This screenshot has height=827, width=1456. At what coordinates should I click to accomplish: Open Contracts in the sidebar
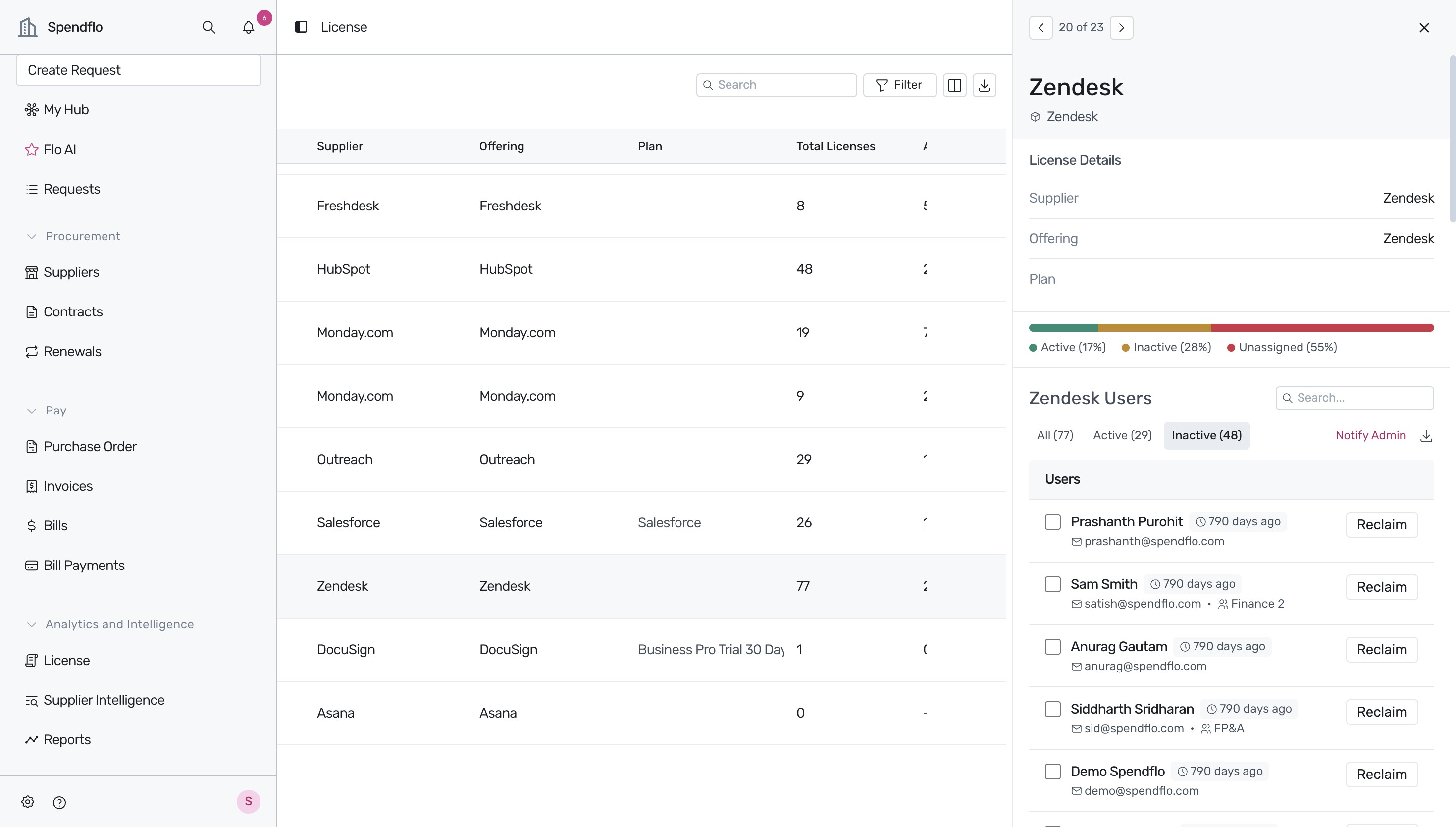pyautogui.click(x=63, y=312)
